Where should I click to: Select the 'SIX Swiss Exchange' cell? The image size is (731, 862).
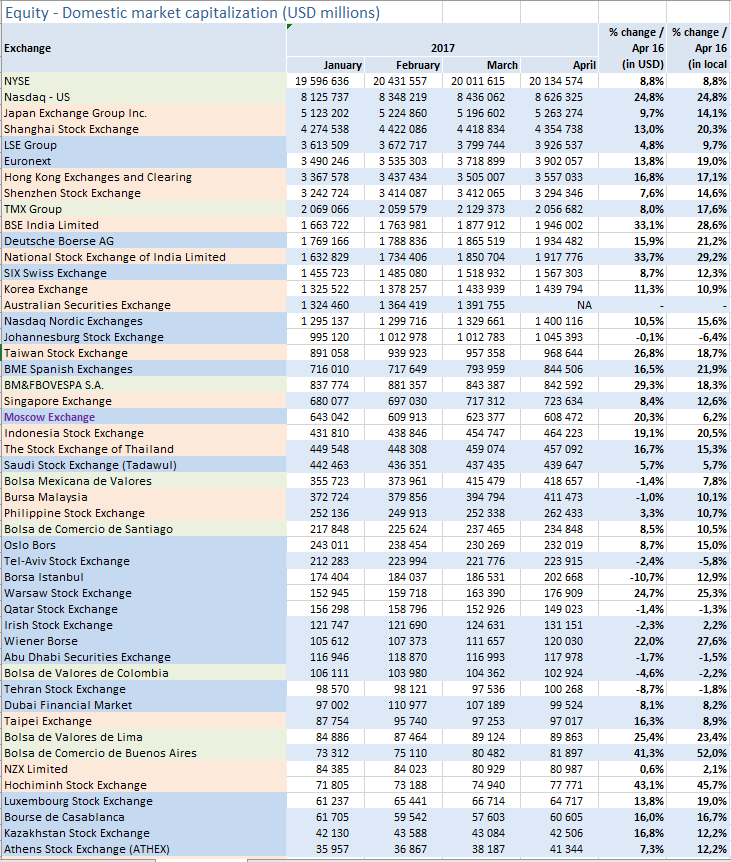(144, 273)
